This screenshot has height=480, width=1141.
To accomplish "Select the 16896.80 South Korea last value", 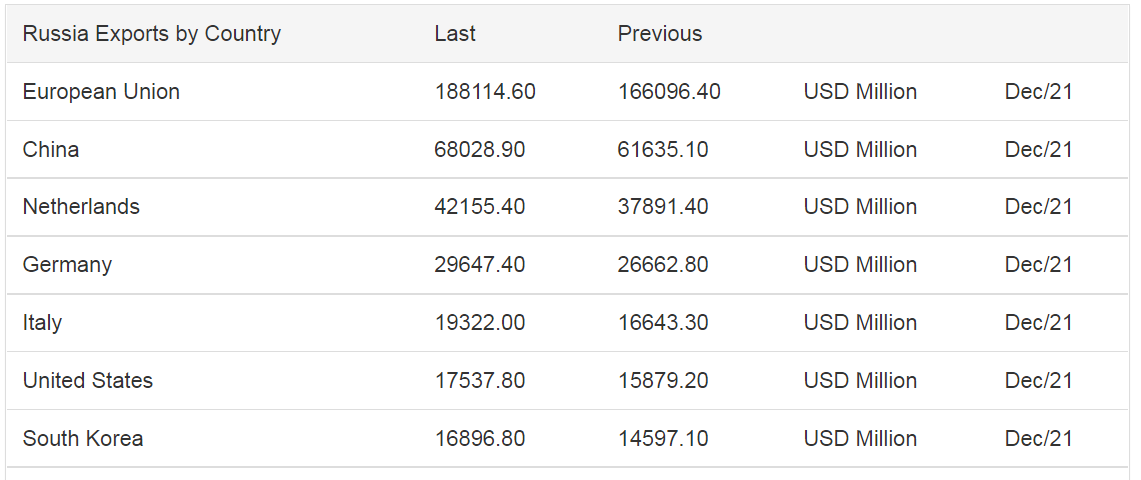I will point(480,439).
